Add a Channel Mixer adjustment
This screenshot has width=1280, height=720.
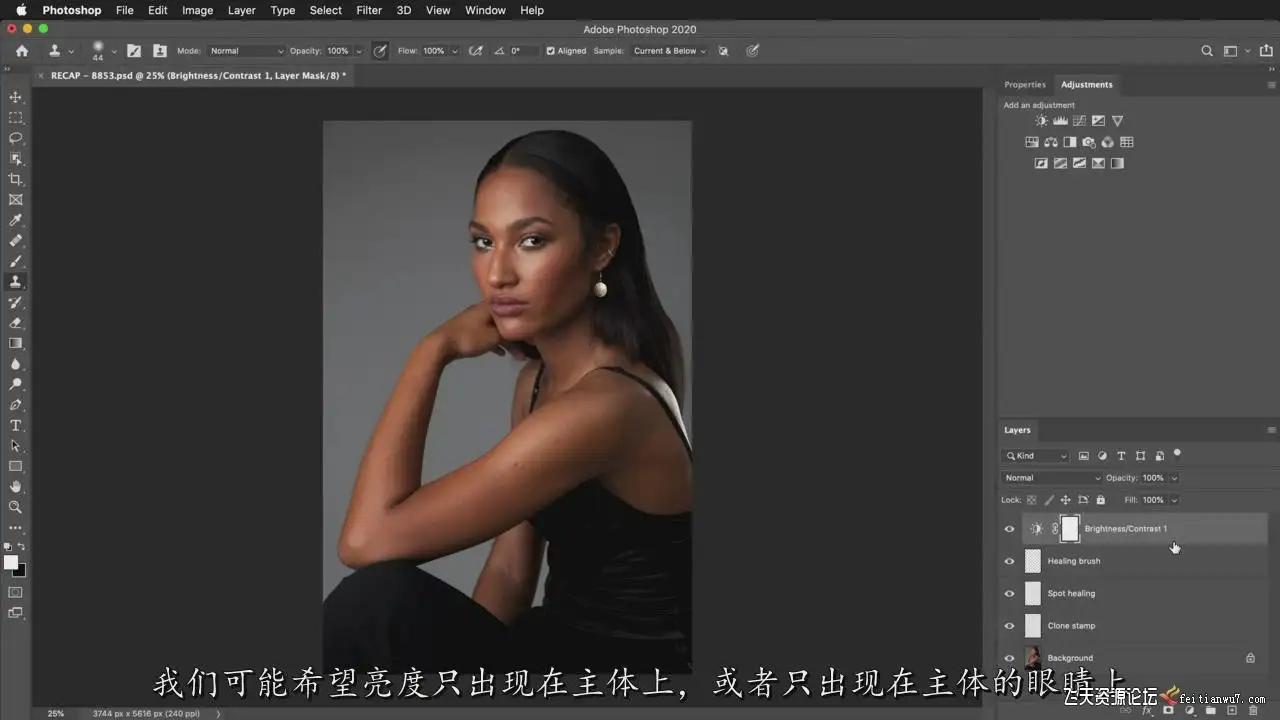click(1108, 142)
